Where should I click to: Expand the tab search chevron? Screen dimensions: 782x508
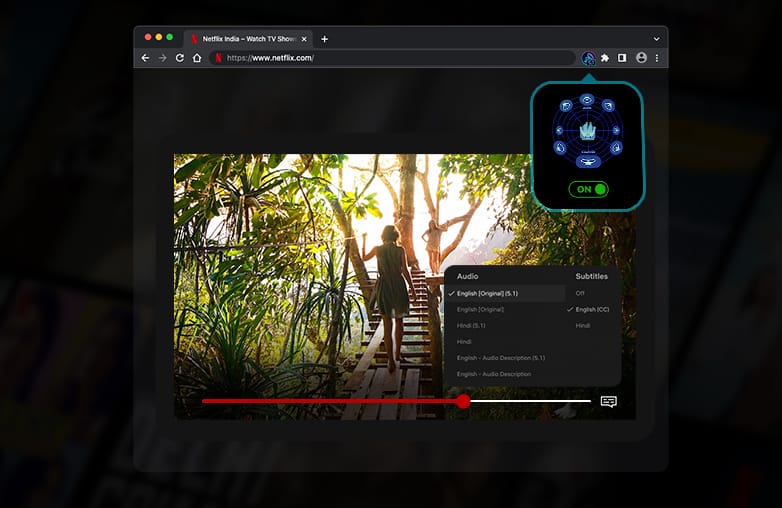point(656,39)
